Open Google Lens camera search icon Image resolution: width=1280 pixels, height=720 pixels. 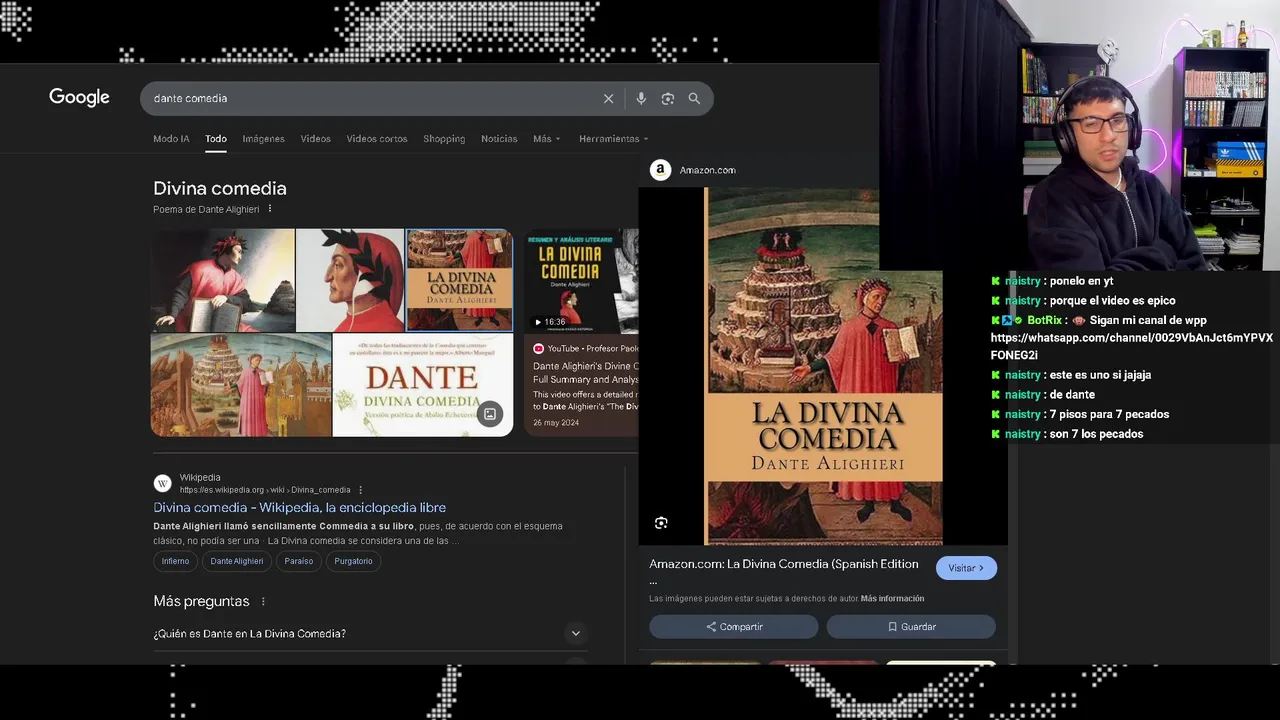668,98
